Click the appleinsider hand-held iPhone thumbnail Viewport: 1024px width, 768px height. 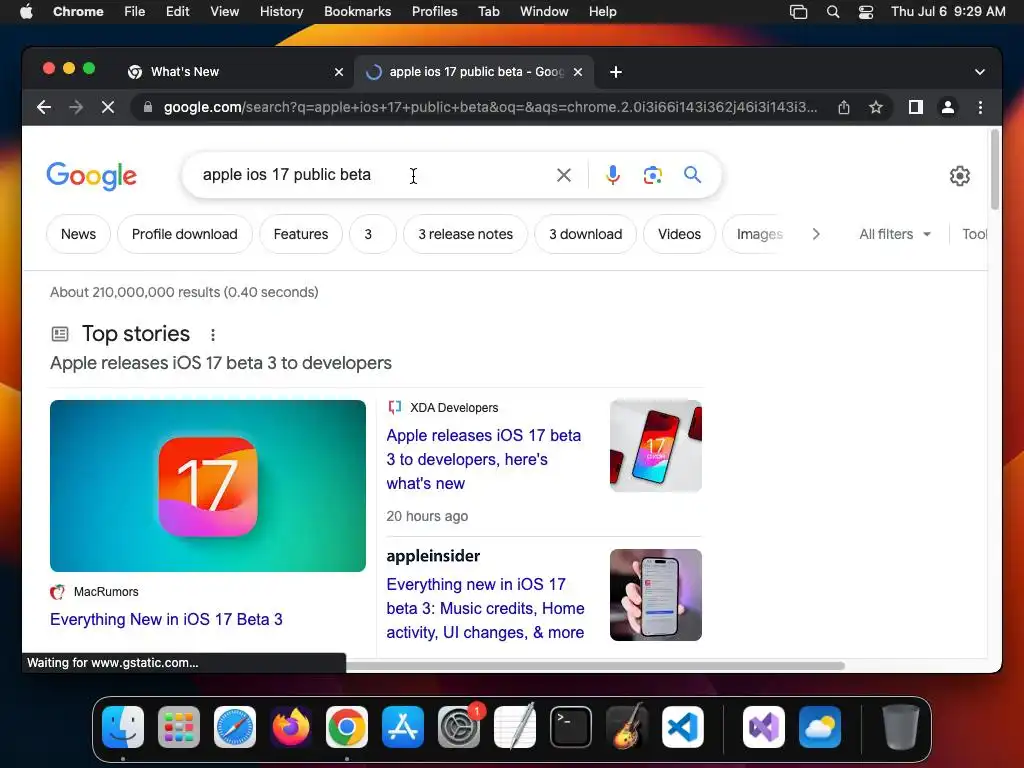656,595
